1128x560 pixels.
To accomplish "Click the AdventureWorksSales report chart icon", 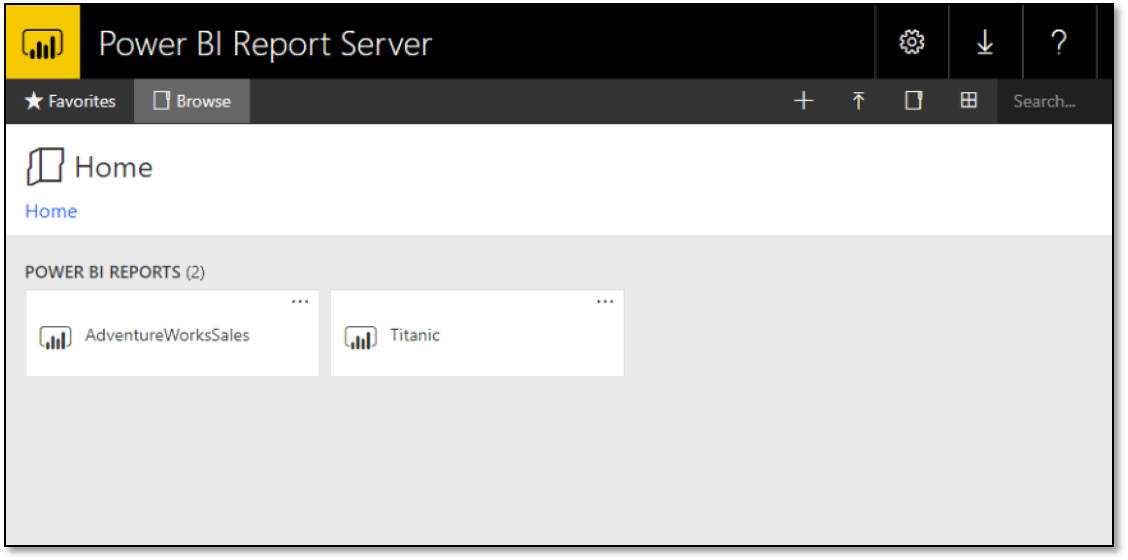I will click(55, 337).
